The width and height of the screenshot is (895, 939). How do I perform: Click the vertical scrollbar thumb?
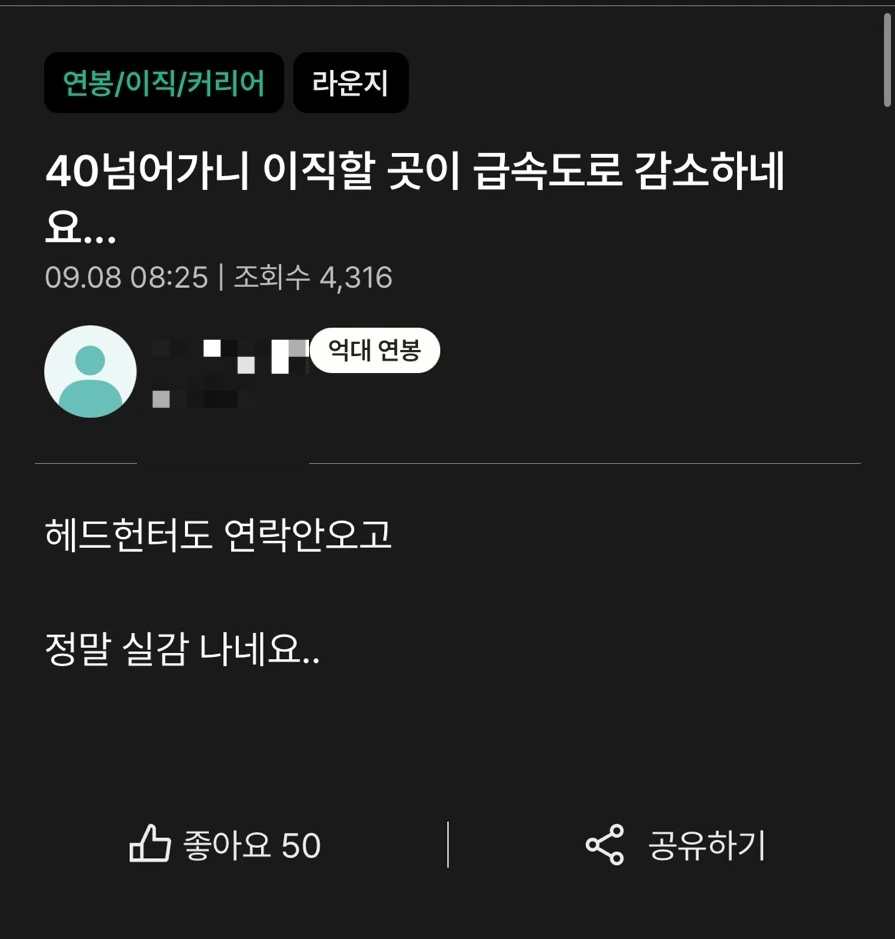coord(887,60)
